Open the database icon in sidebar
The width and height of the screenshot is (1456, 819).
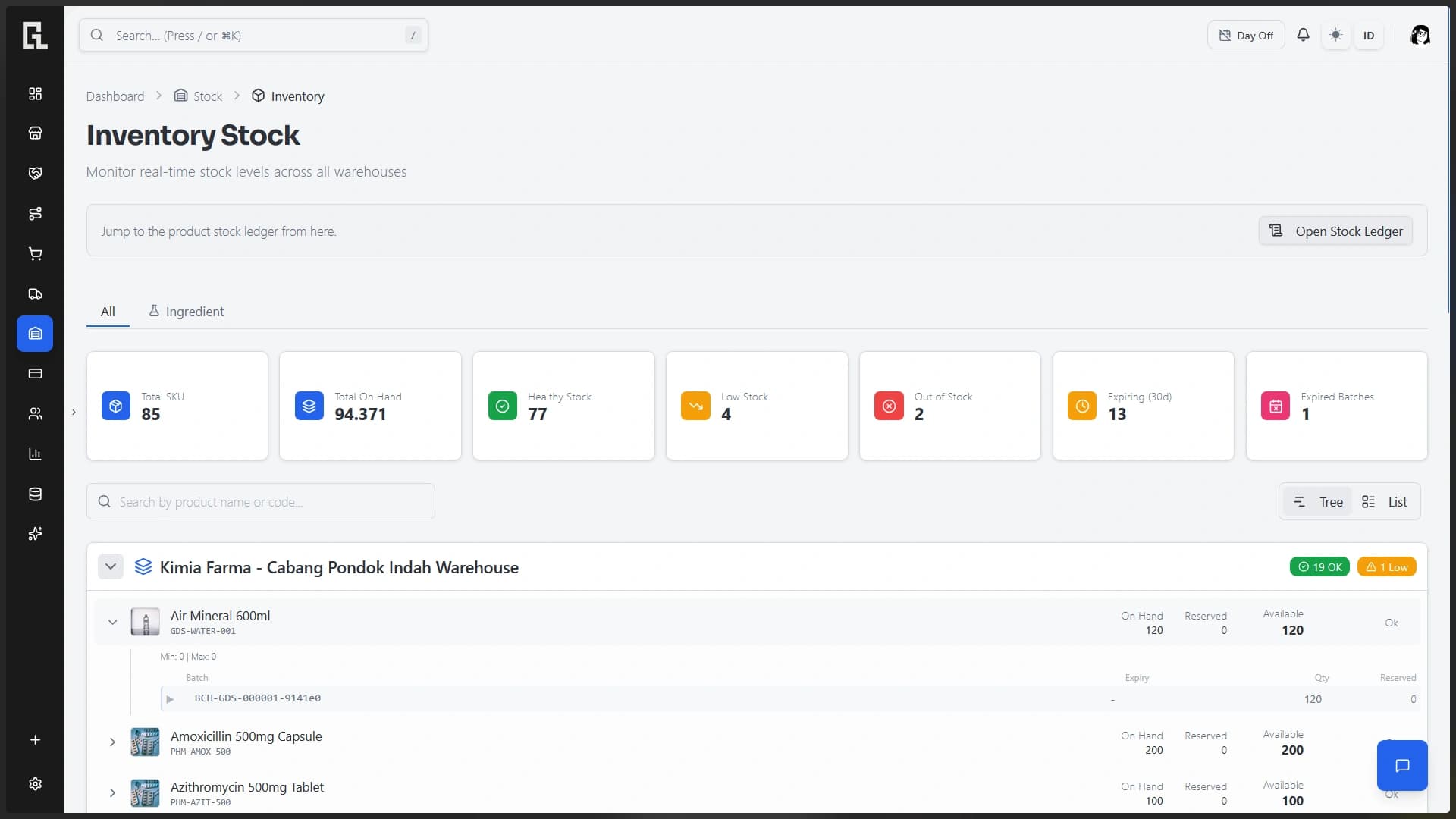click(35, 494)
